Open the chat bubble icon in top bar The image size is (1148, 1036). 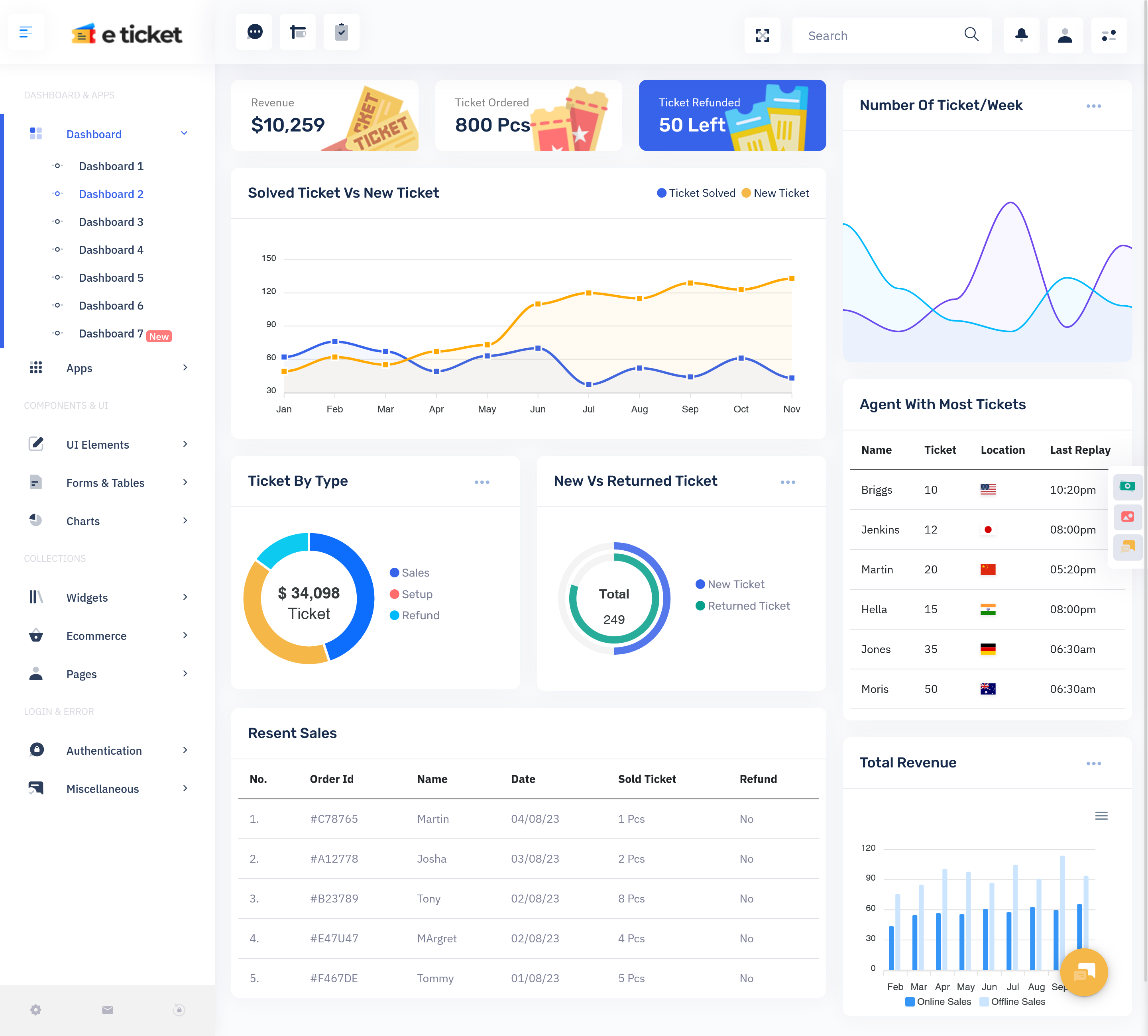click(x=255, y=32)
